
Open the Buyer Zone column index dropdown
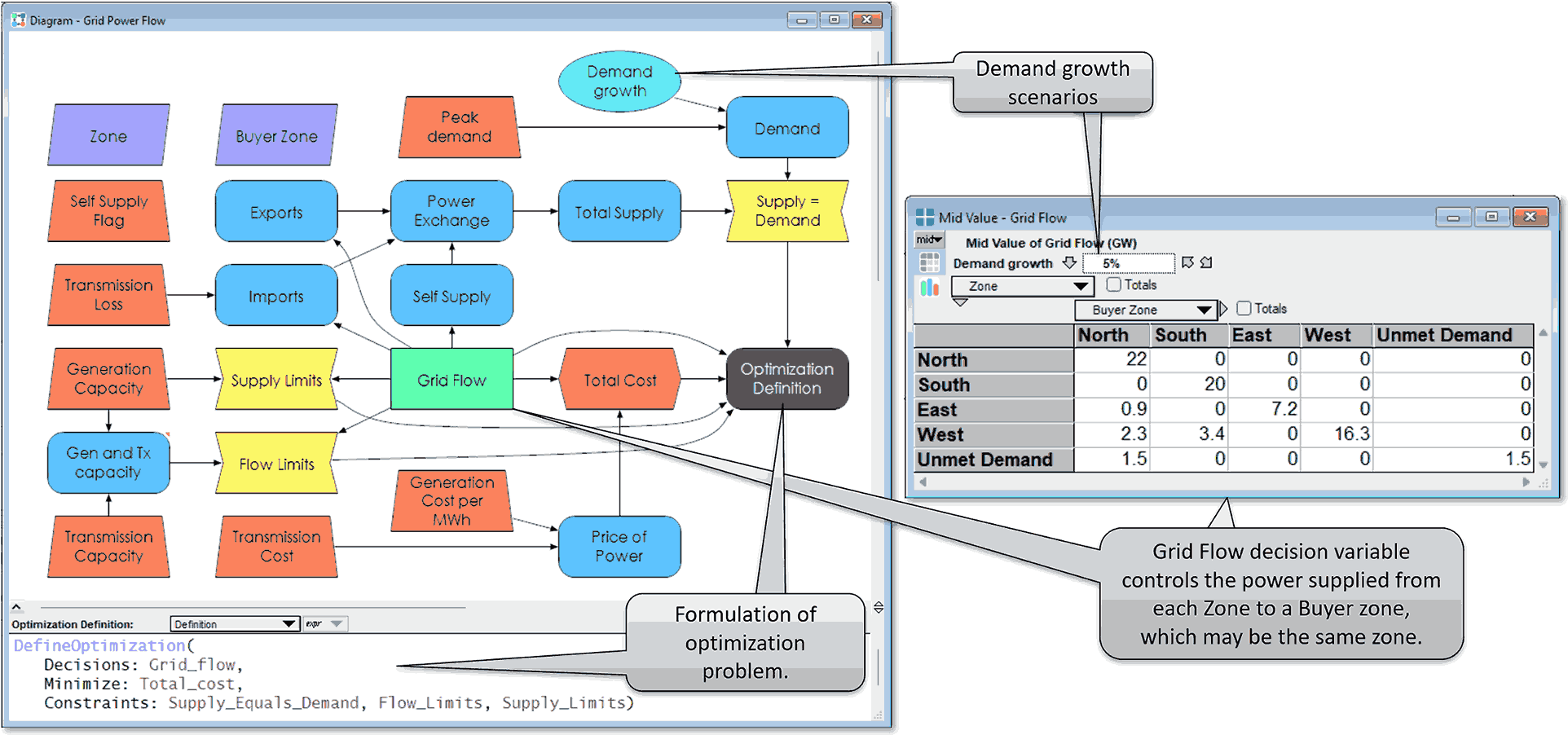tap(1145, 310)
